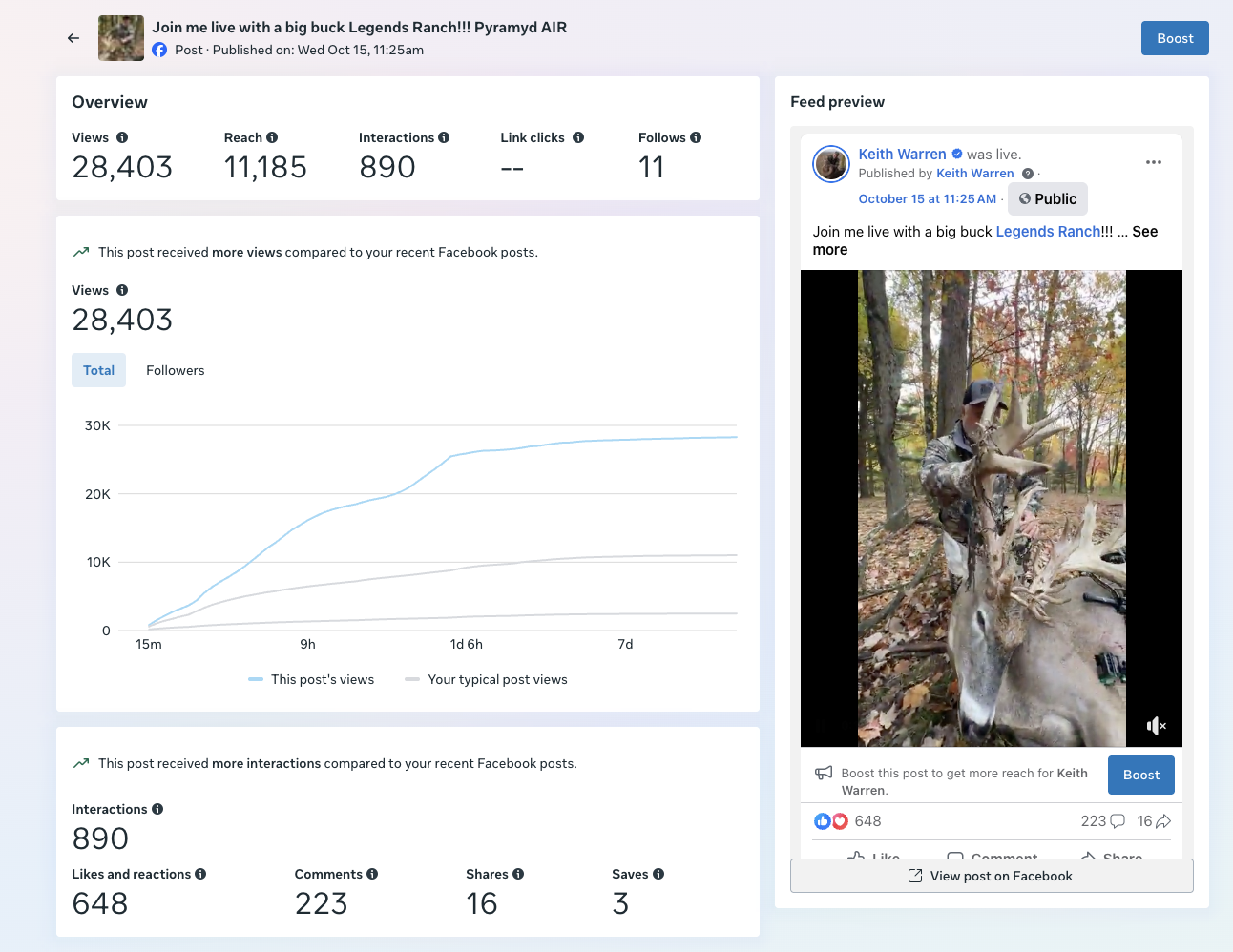Show info for Likes and reactions
The width and height of the screenshot is (1233, 952).
click(200, 874)
